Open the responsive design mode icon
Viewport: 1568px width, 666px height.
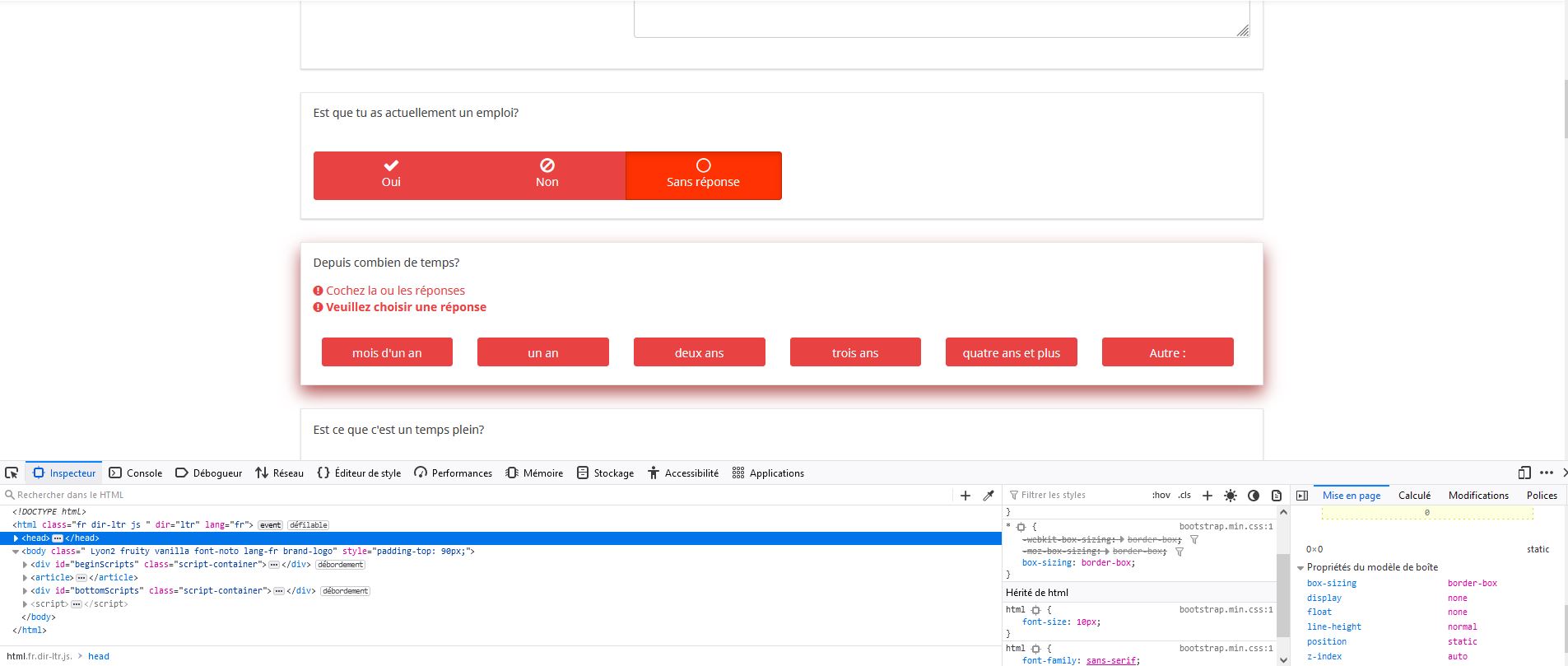pyautogui.click(x=1524, y=473)
